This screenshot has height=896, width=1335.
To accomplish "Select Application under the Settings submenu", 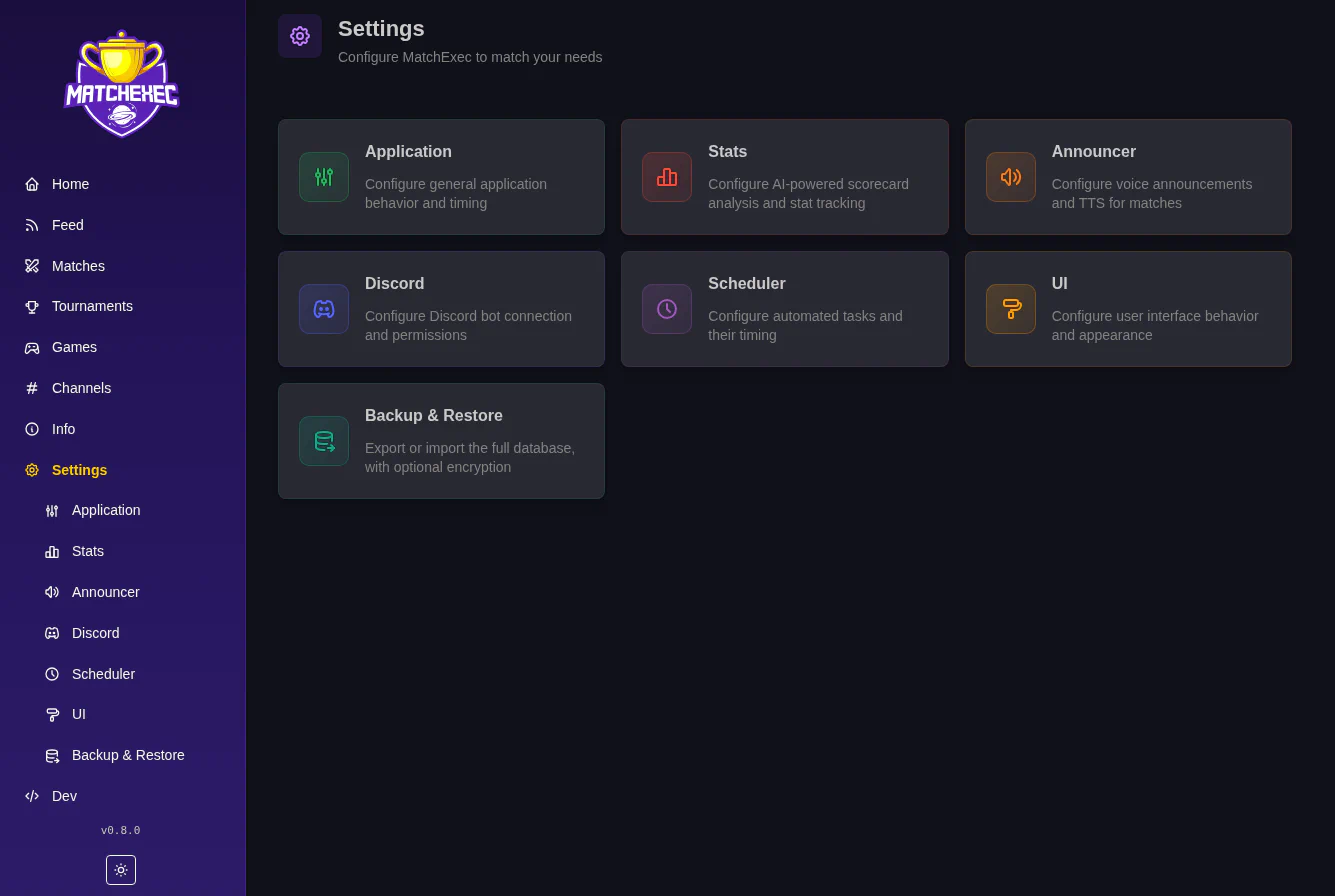I will click(106, 510).
